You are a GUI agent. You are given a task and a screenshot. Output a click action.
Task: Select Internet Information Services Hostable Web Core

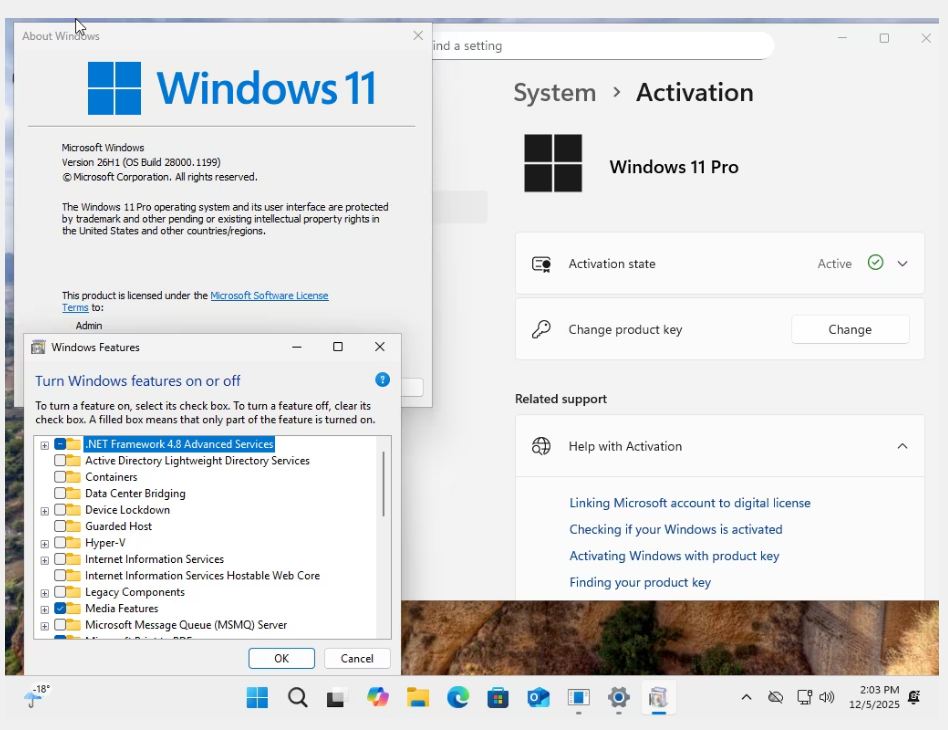pyautogui.click(x=203, y=576)
